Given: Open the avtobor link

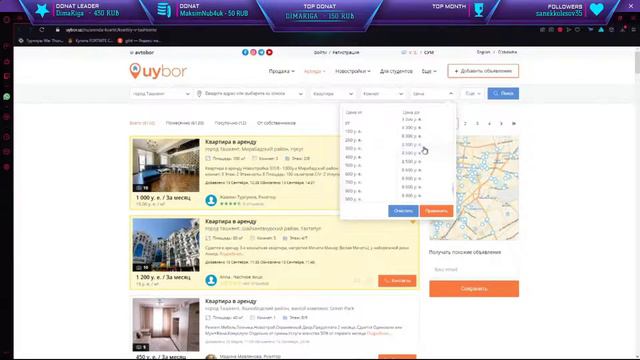Looking at the screenshot, I should [142, 53].
